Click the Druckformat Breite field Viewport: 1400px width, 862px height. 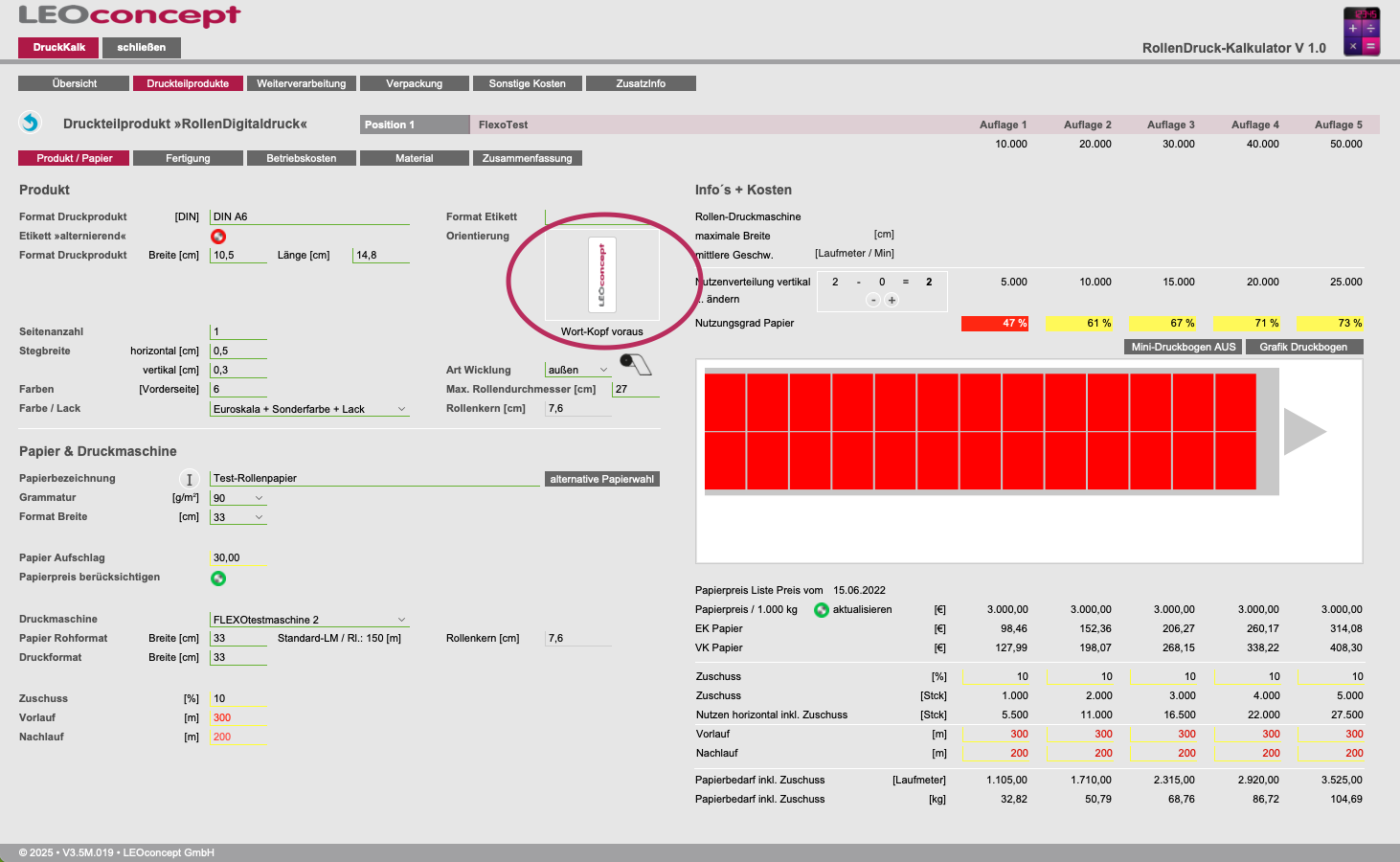pos(238,657)
